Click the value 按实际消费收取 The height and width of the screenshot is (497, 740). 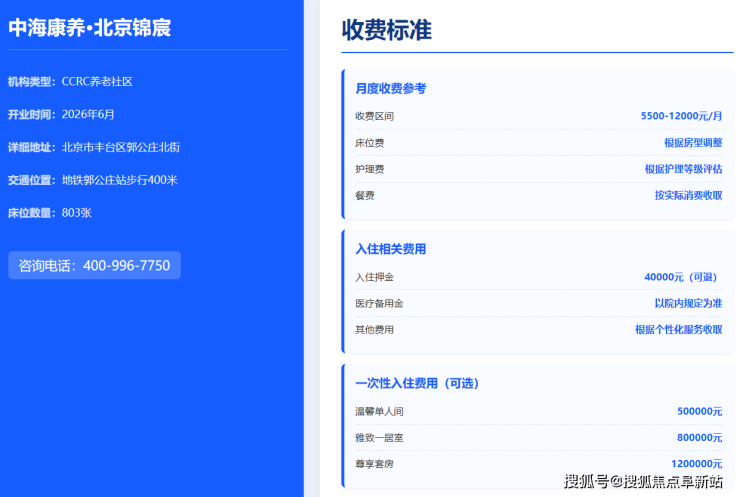(689, 195)
